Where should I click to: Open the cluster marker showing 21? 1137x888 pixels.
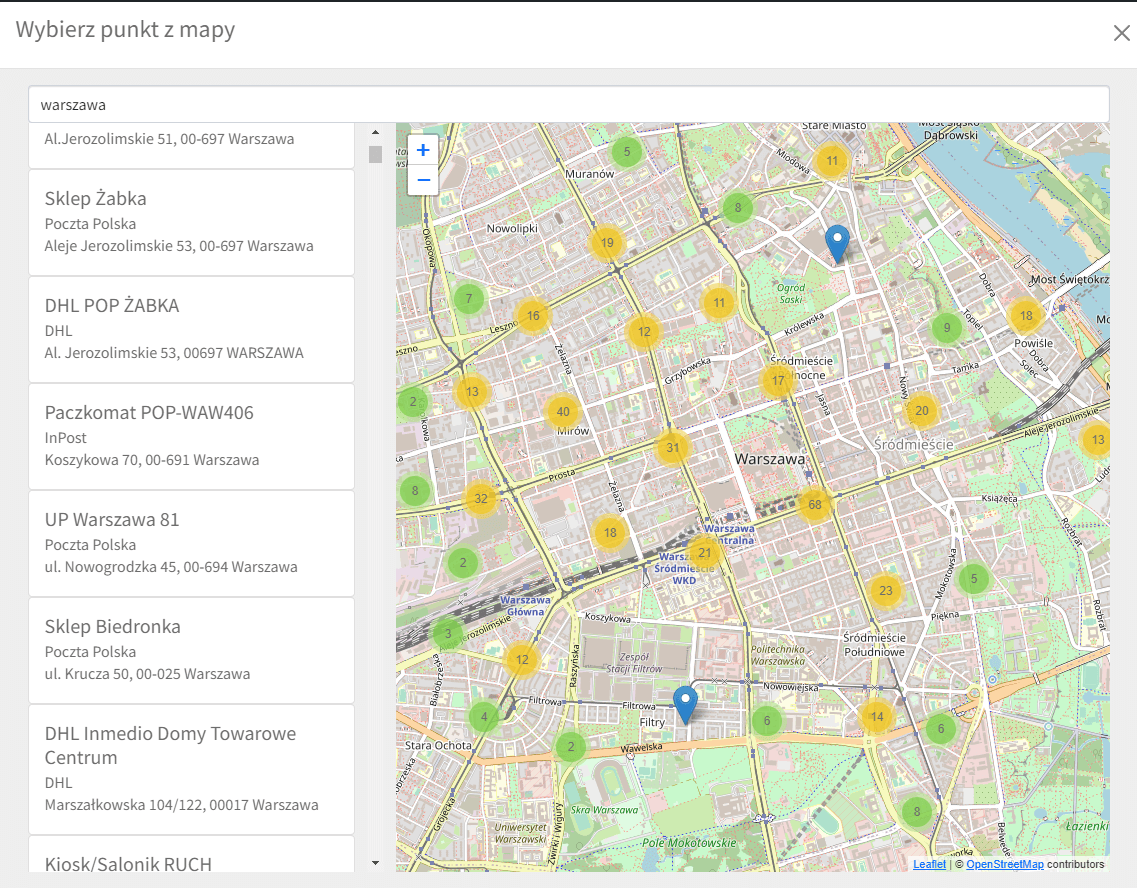click(x=705, y=552)
